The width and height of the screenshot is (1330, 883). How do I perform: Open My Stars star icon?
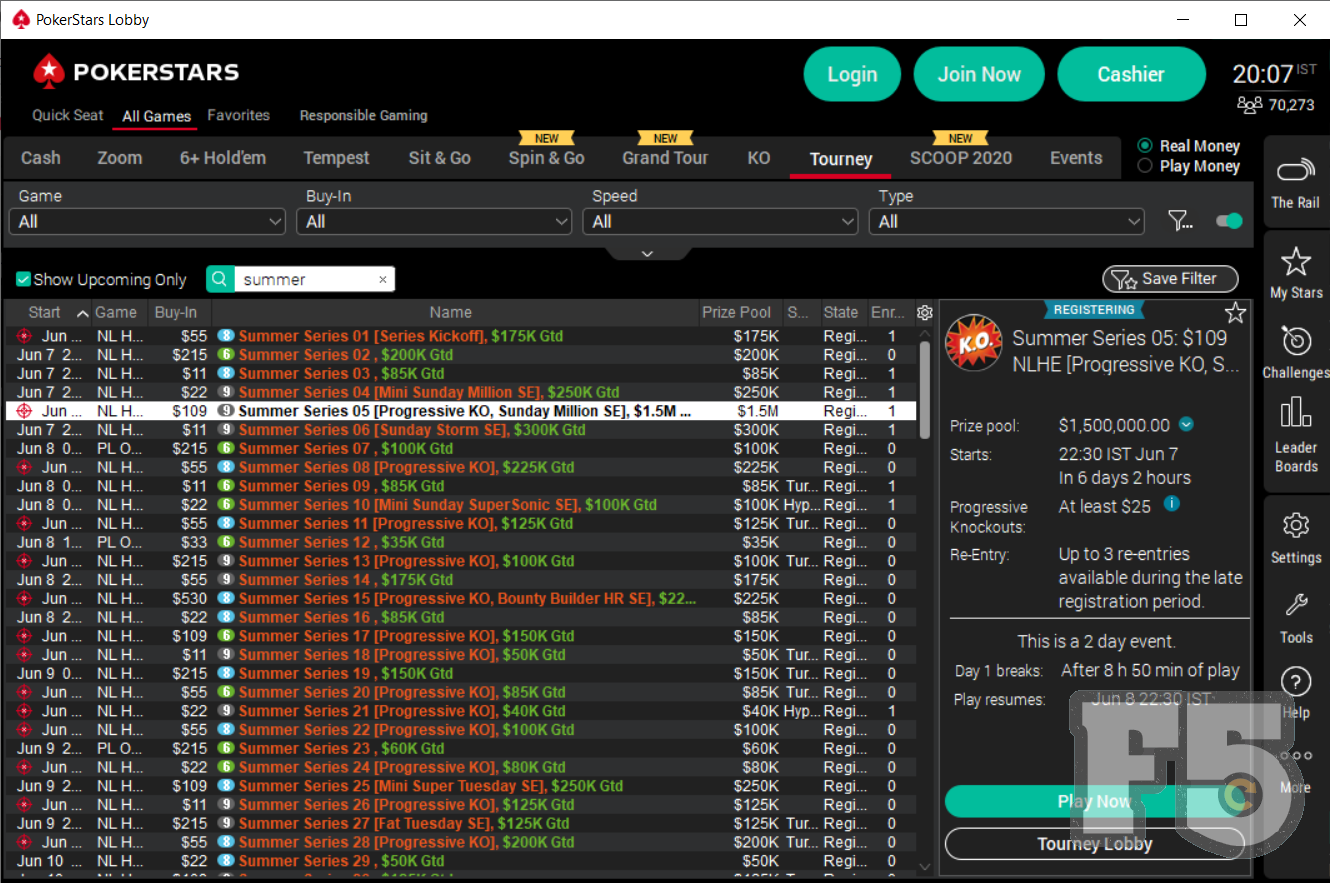tap(1296, 261)
